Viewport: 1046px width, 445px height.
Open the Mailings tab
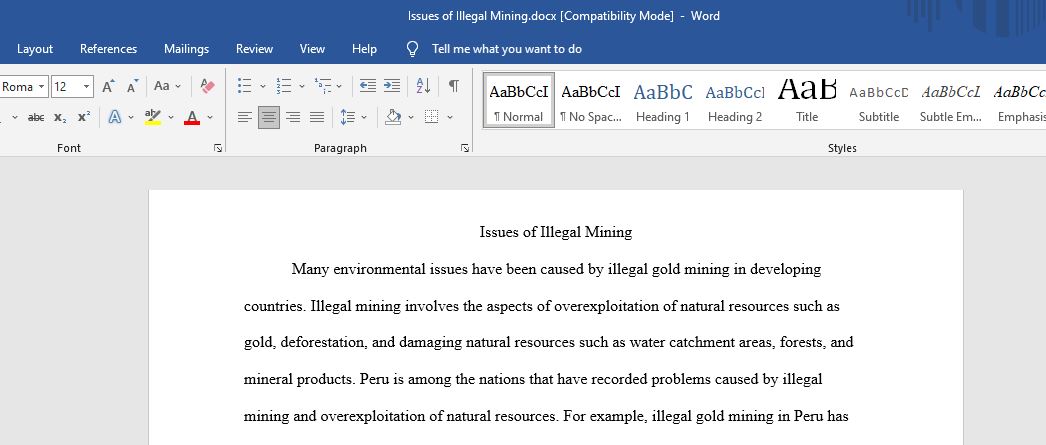pyautogui.click(x=186, y=49)
